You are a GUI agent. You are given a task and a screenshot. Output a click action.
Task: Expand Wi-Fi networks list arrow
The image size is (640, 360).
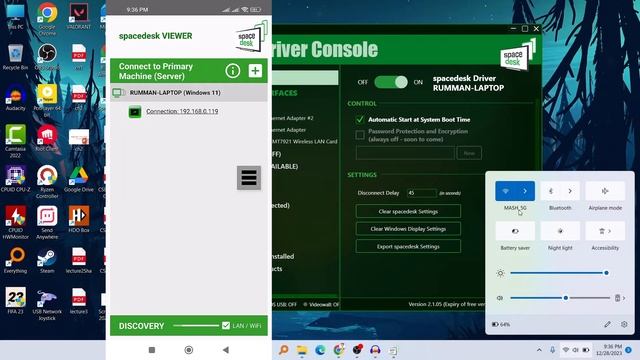click(525, 191)
